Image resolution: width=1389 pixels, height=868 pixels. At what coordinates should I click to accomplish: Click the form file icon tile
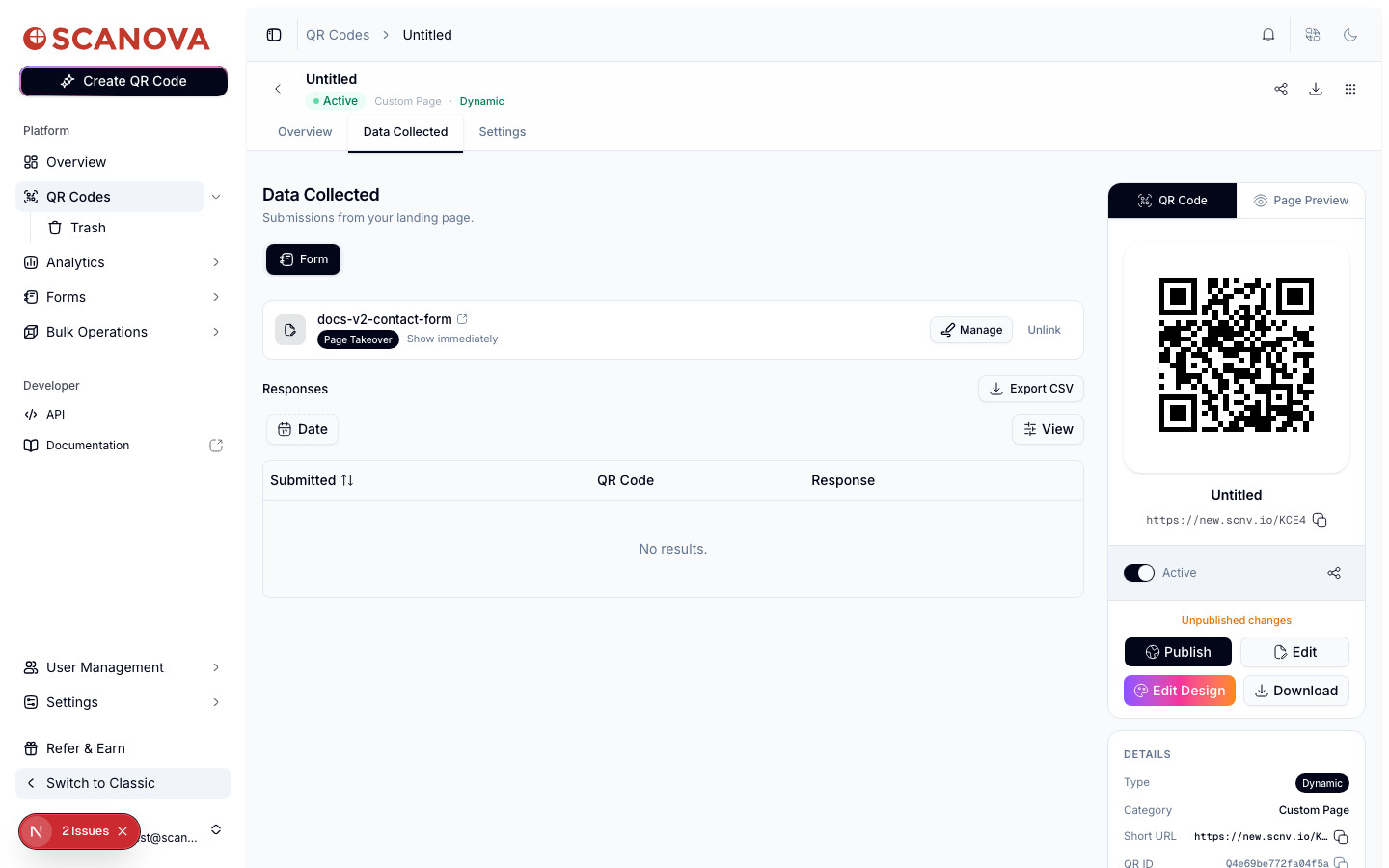pos(290,330)
